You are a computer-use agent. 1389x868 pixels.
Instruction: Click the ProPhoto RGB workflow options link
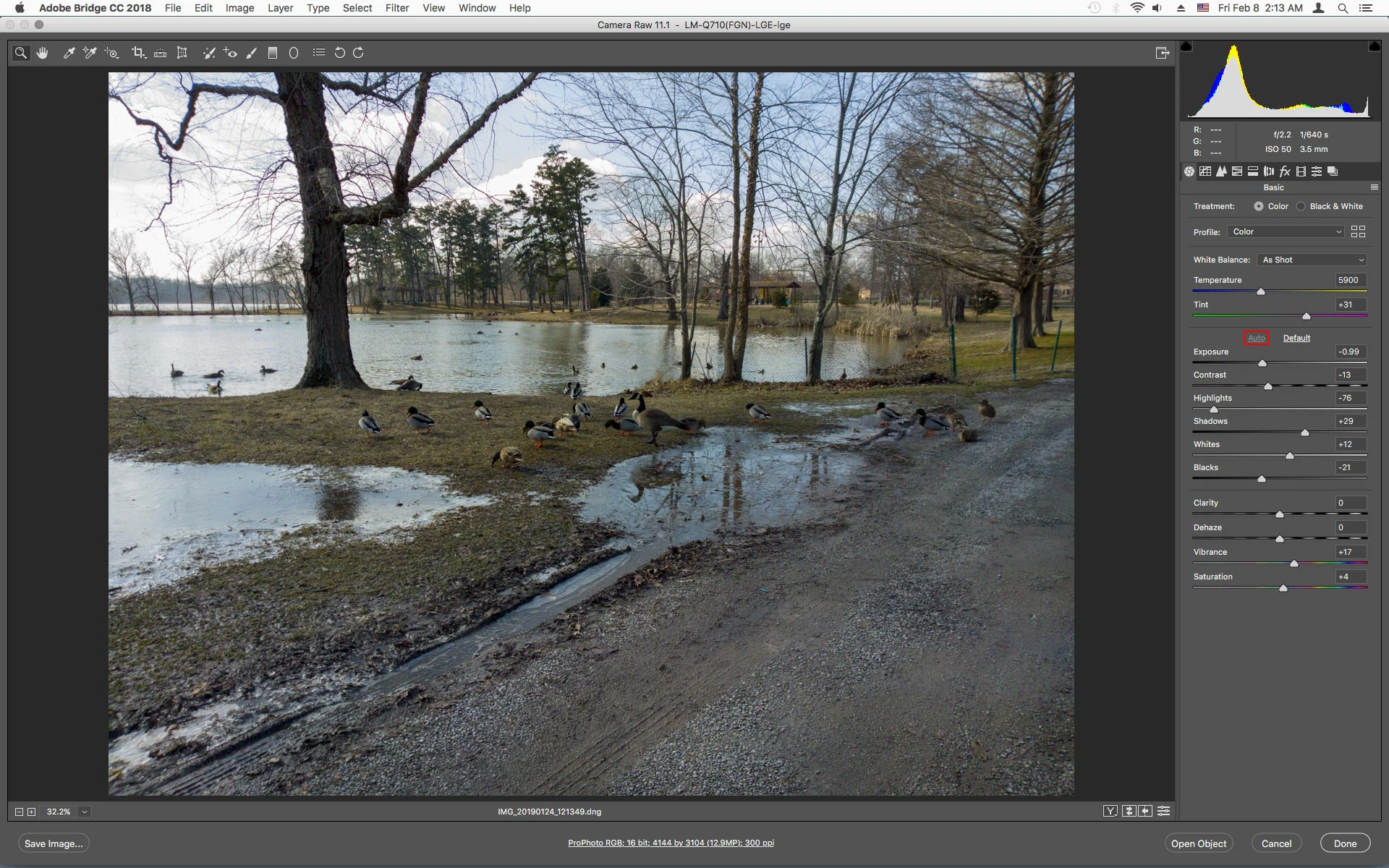(671, 843)
